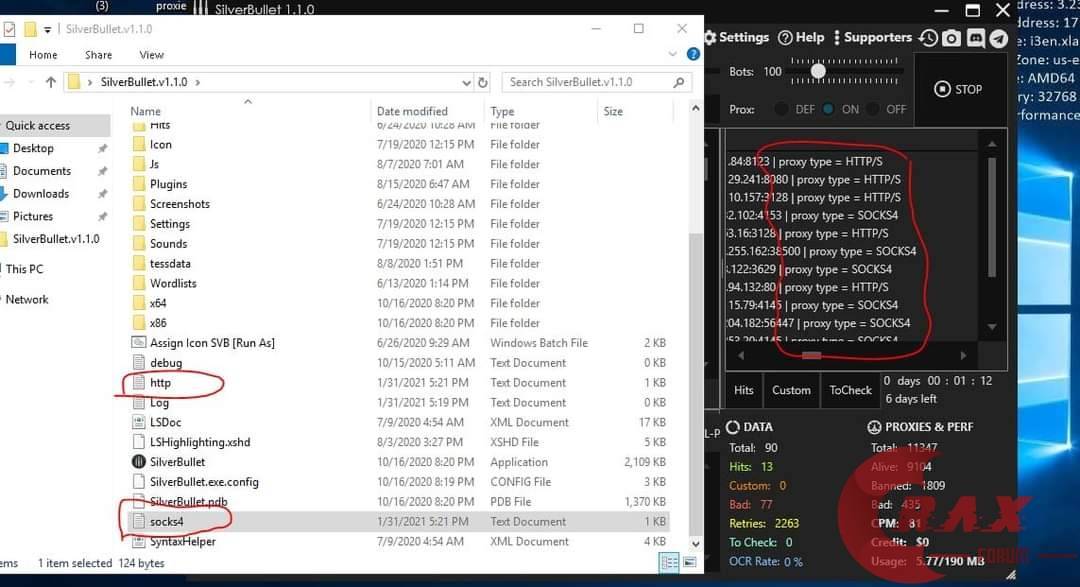Select the tessdata folder icon
The image size is (1080, 587).
tap(138, 263)
